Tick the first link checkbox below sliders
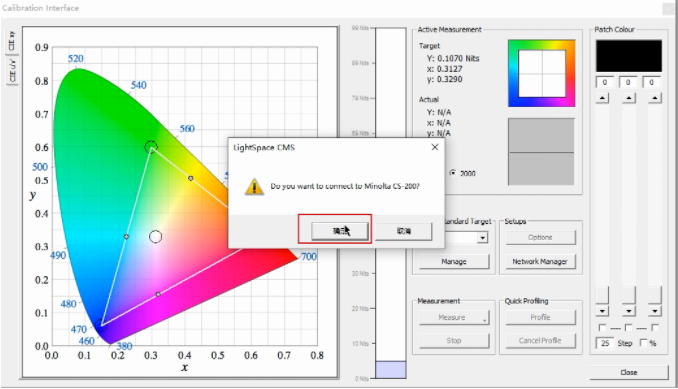678x389 pixels. click(x=602, y=328)
